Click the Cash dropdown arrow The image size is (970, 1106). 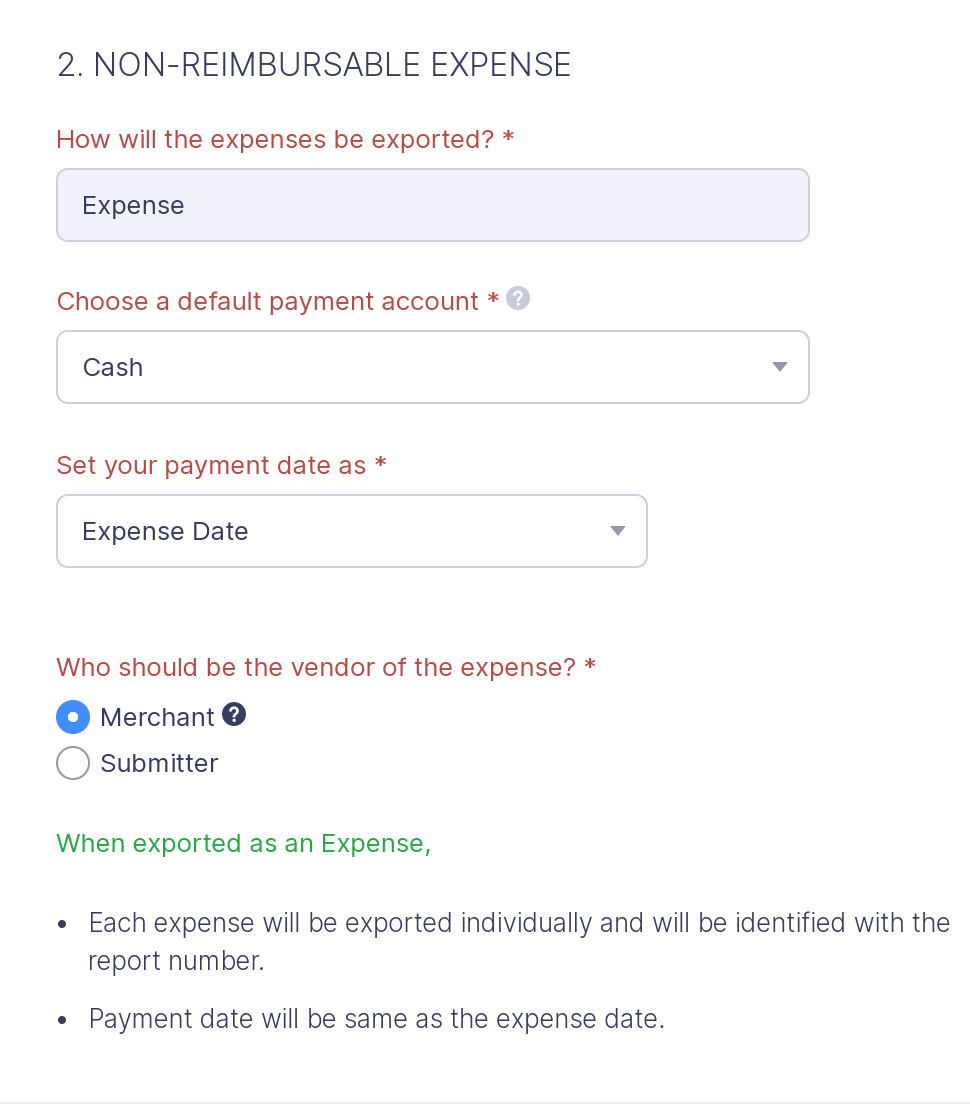point(779,367)
